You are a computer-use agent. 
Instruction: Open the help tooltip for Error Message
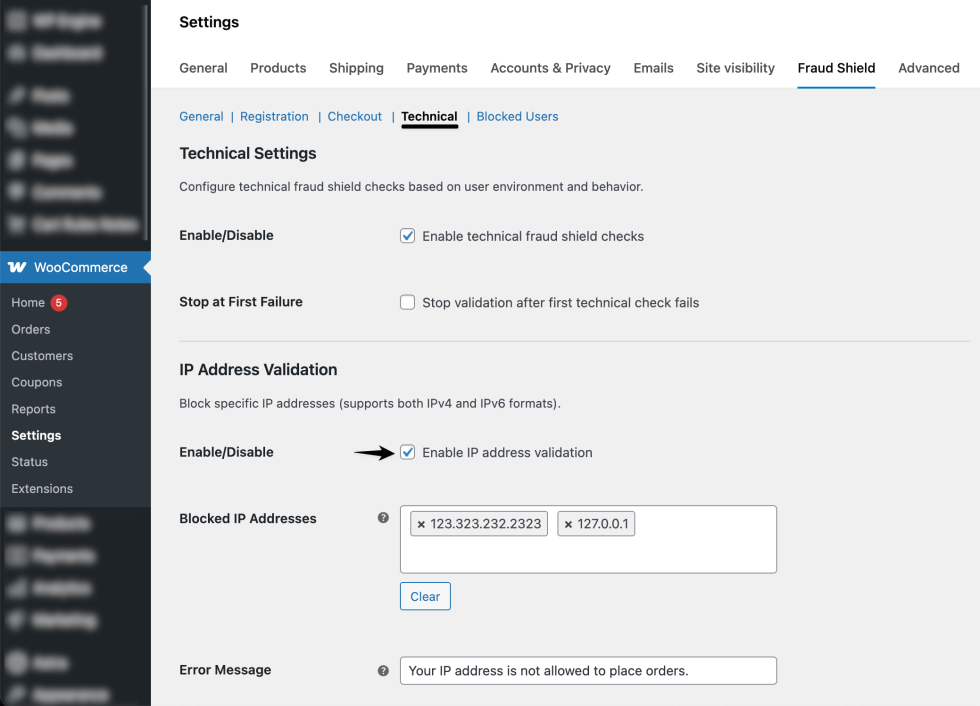coord(383,670)
